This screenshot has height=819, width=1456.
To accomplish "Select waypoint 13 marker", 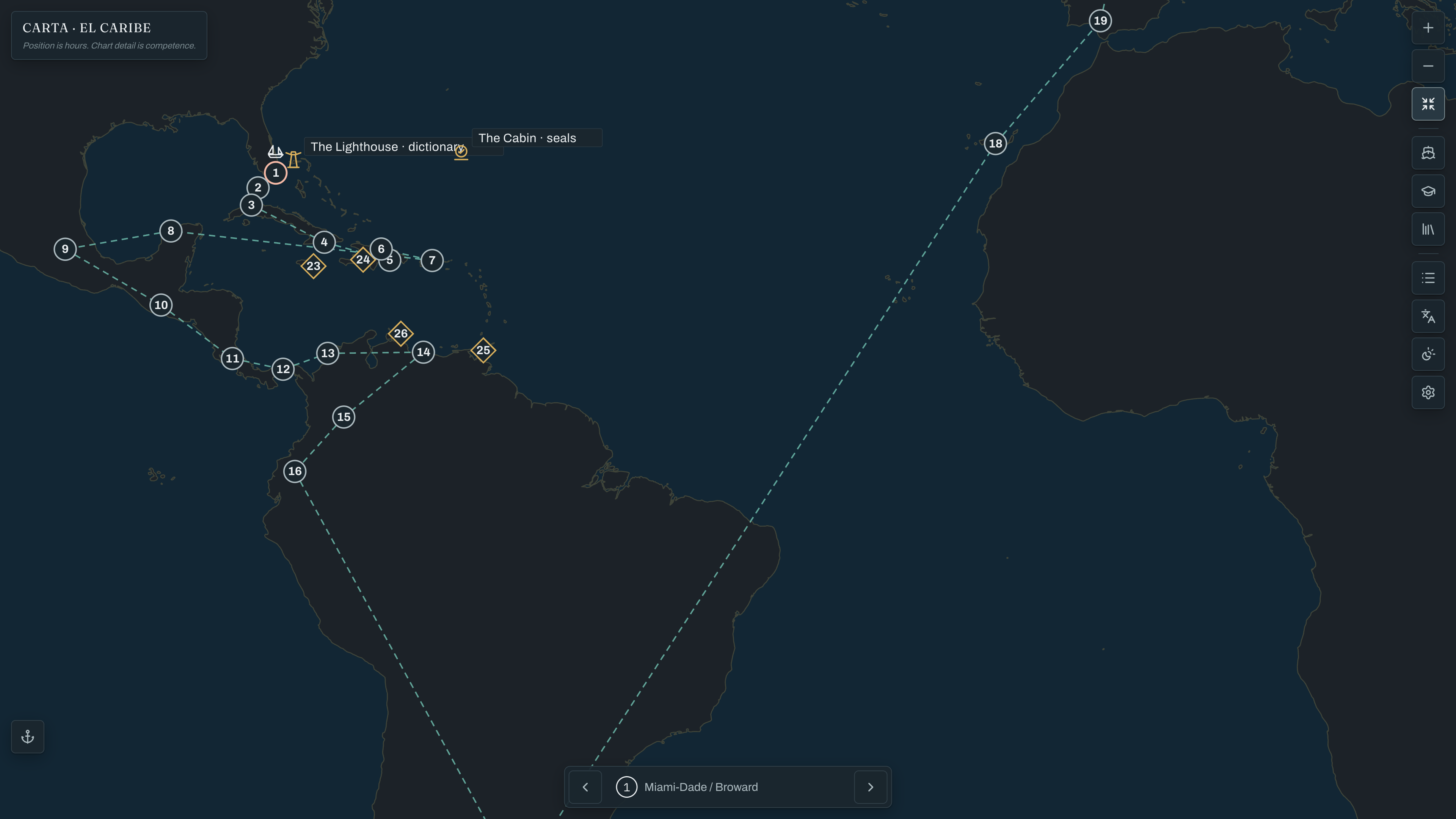I will 328,353.
